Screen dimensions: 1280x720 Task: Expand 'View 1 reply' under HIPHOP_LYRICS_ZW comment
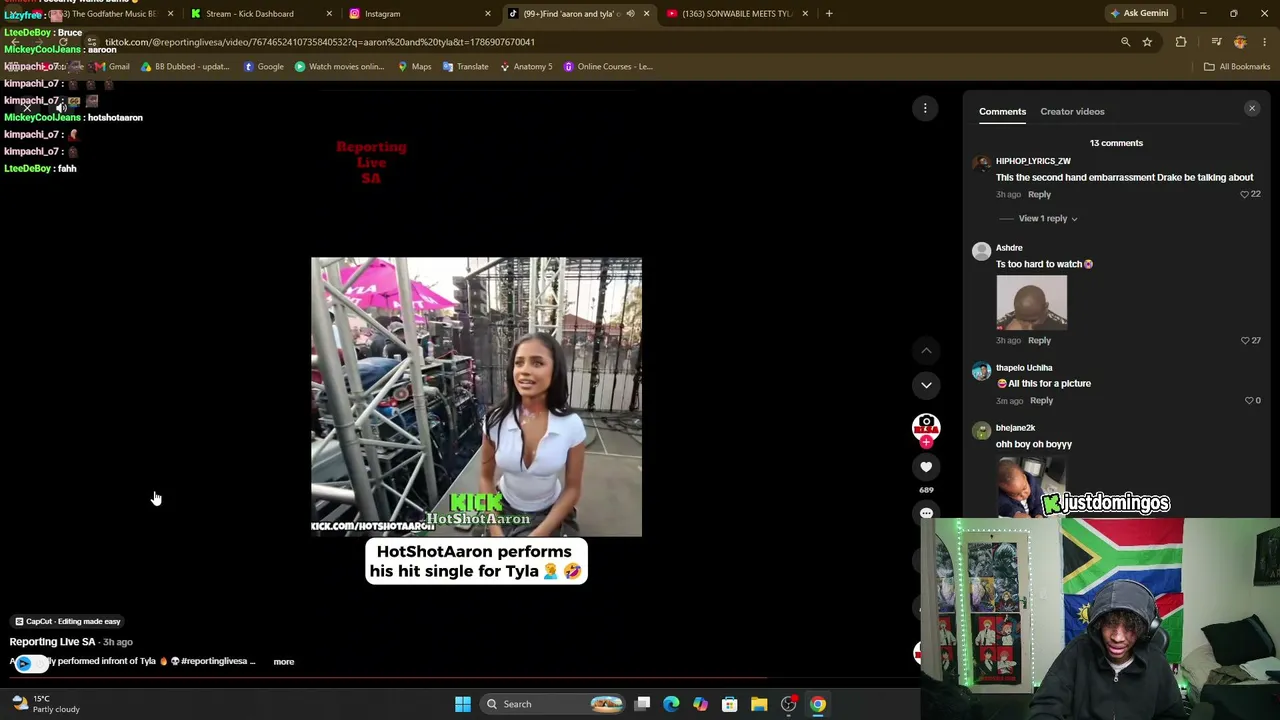click(x=1047, y=218)
